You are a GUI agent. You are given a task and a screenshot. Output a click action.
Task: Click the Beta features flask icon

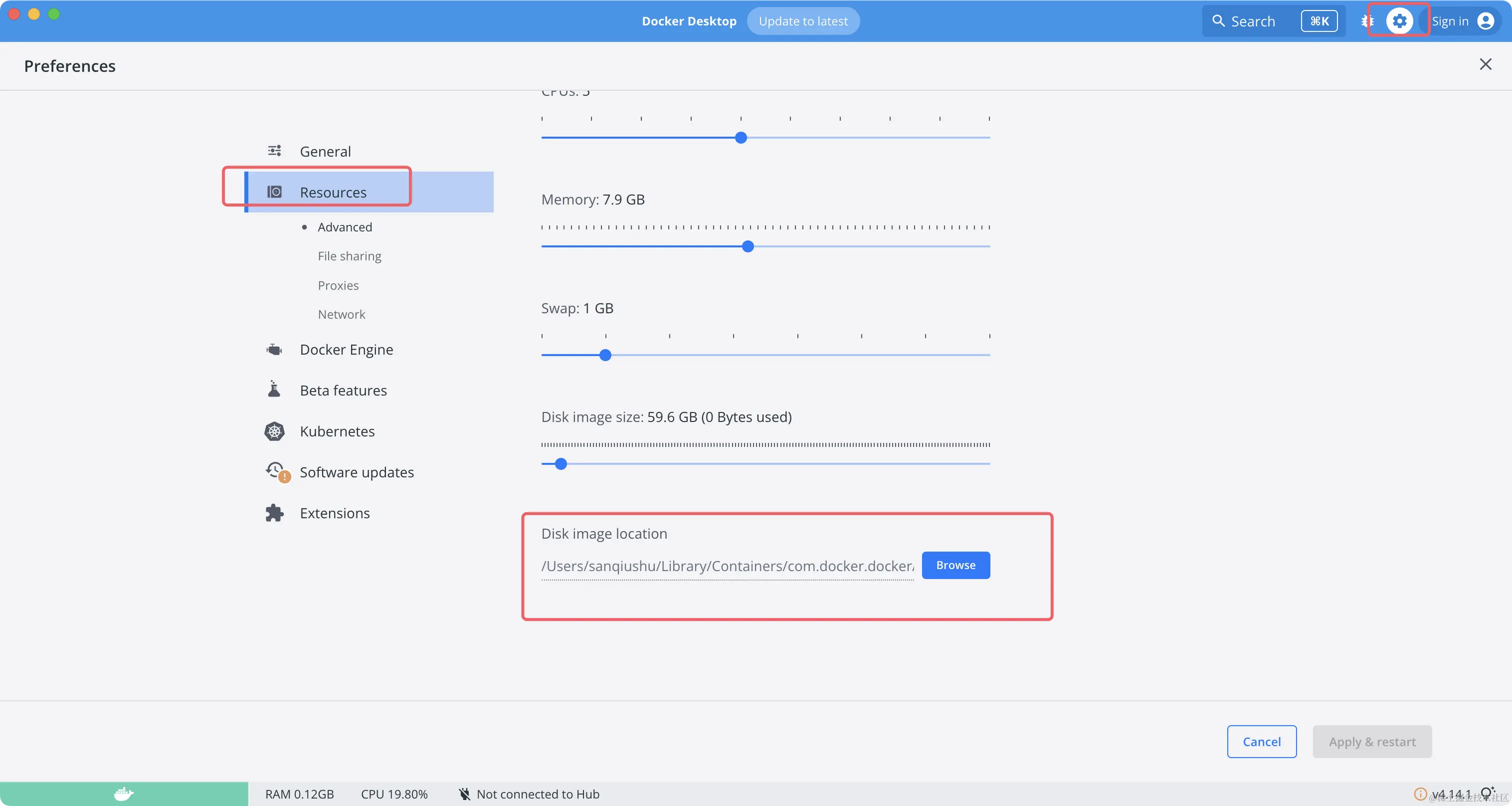click(274, 389)
